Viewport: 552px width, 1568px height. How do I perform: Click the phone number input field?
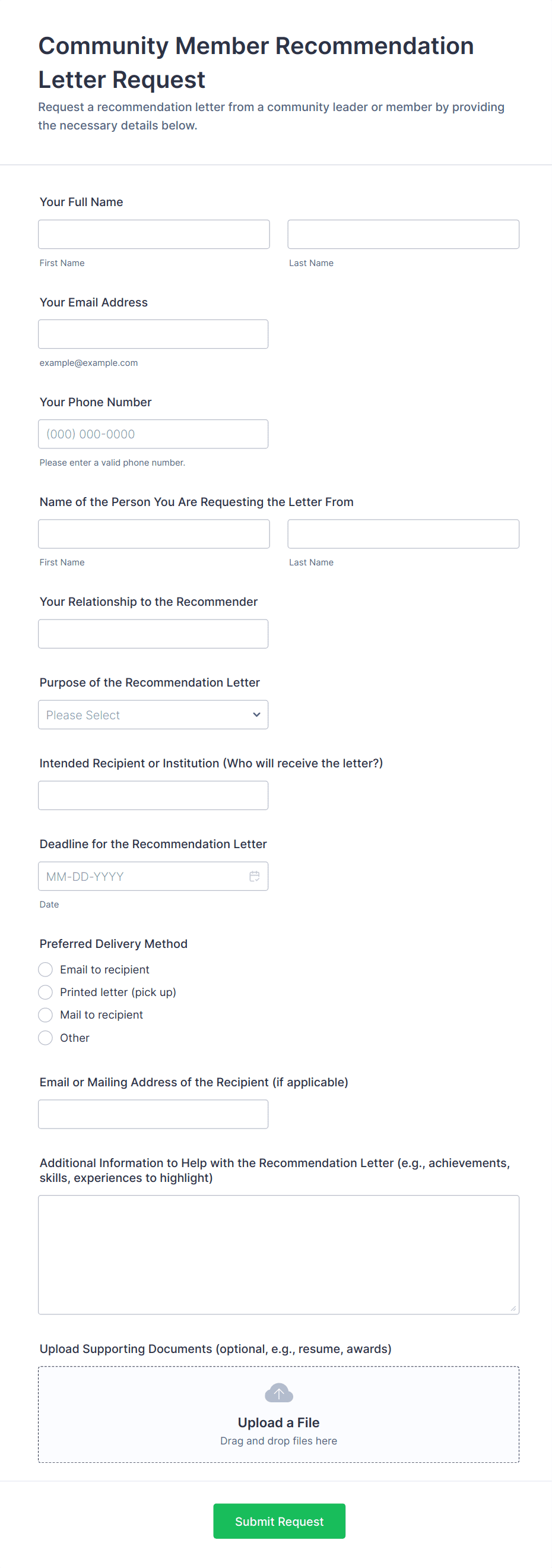pyautogui.click(x=153, y=434)
